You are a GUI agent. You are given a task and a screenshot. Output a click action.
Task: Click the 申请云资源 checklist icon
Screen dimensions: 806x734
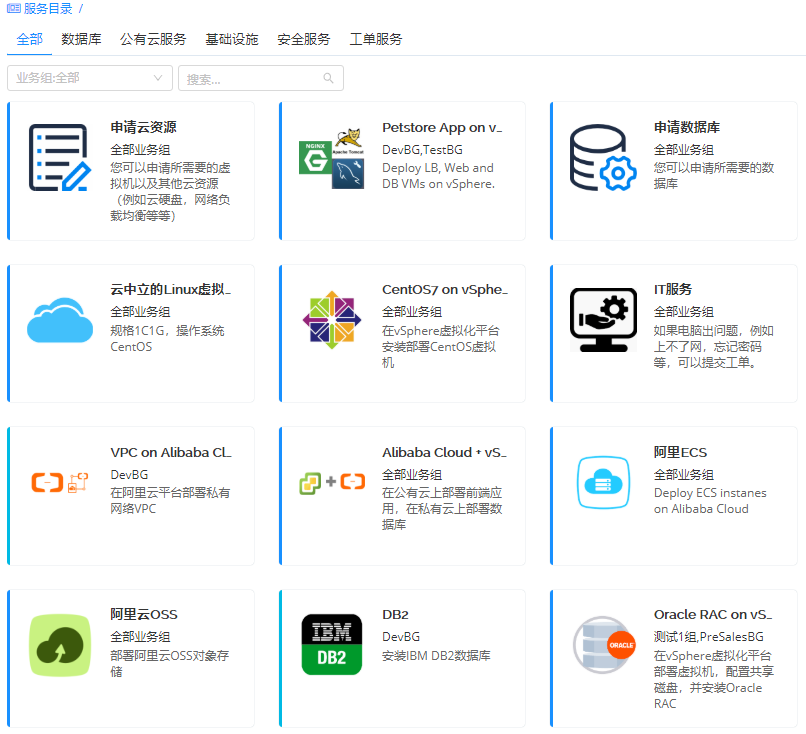click(x=60, y=158)
